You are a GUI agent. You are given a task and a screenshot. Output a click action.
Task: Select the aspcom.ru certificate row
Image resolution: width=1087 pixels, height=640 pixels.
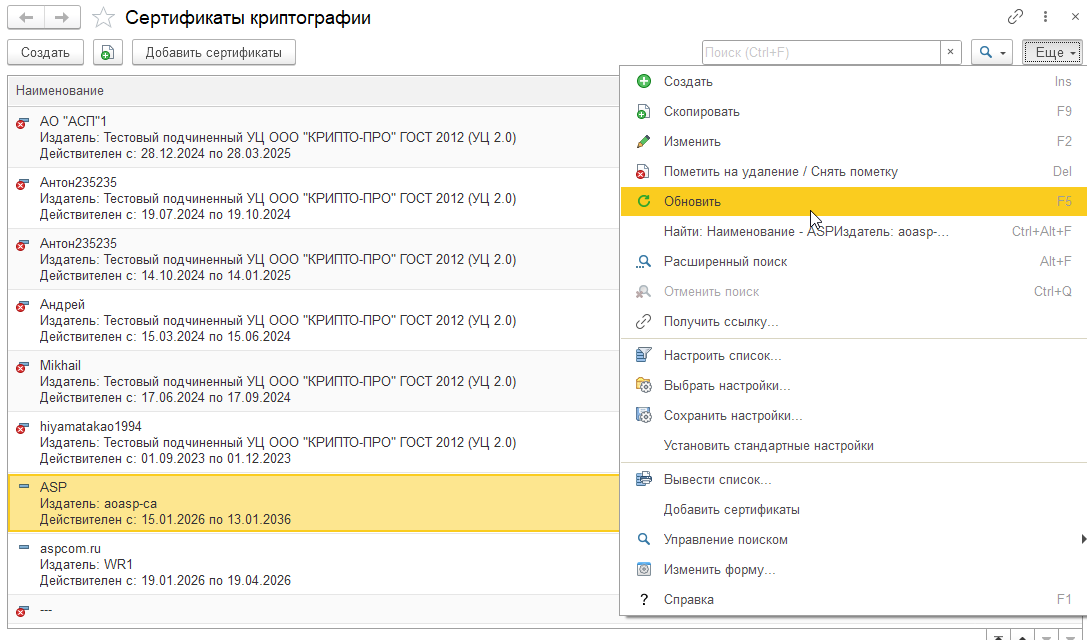(300, 564)
